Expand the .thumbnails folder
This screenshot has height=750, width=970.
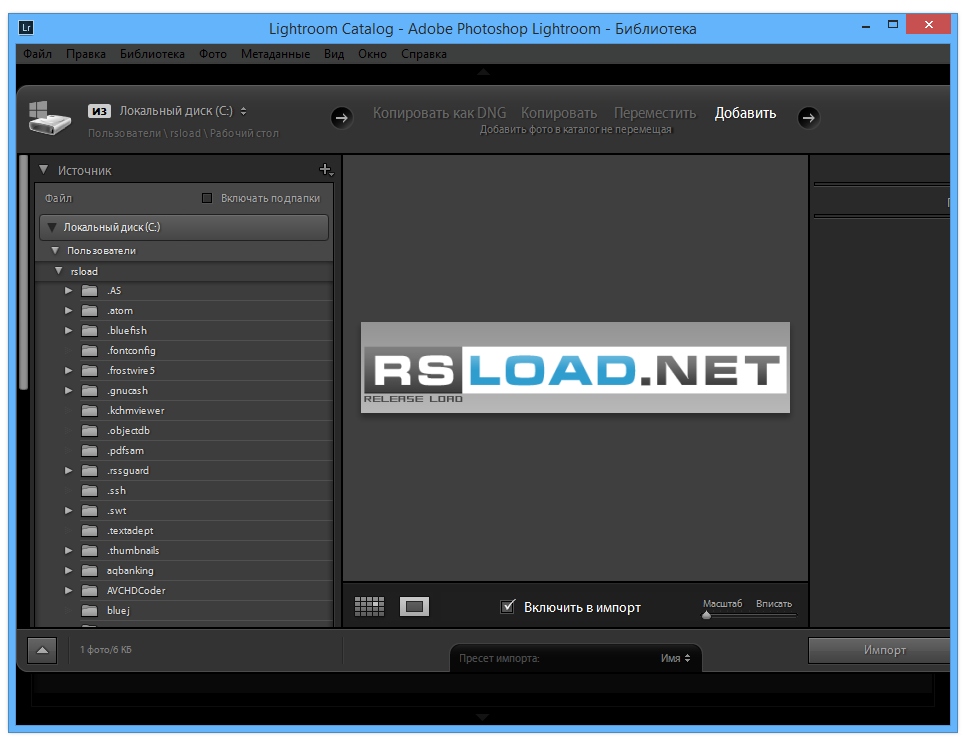point(69,551)
